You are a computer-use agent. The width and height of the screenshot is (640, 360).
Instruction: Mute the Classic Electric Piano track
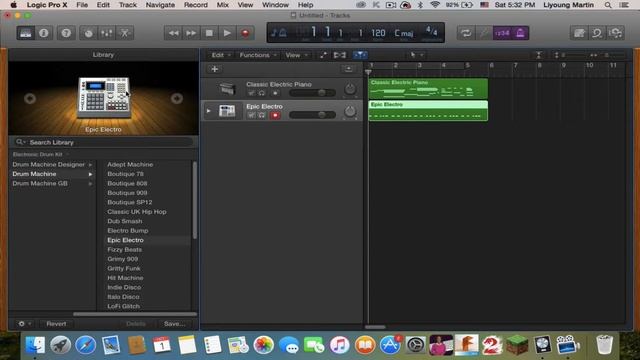click(x=251, y=93)
